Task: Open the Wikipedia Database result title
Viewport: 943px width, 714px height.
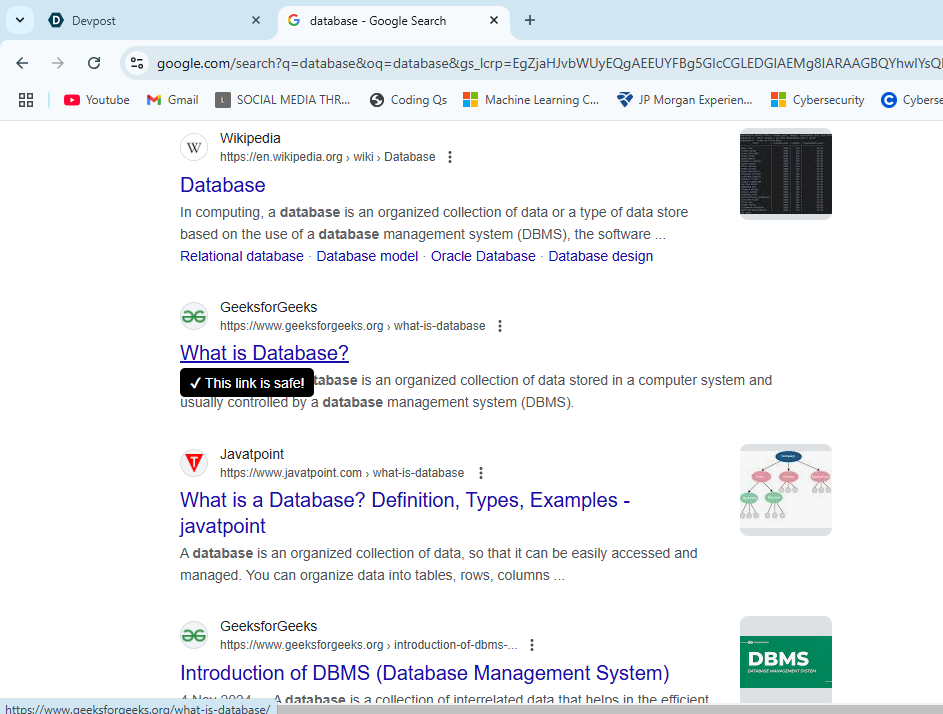Action: pyautogui.click(x=223, y=185)
